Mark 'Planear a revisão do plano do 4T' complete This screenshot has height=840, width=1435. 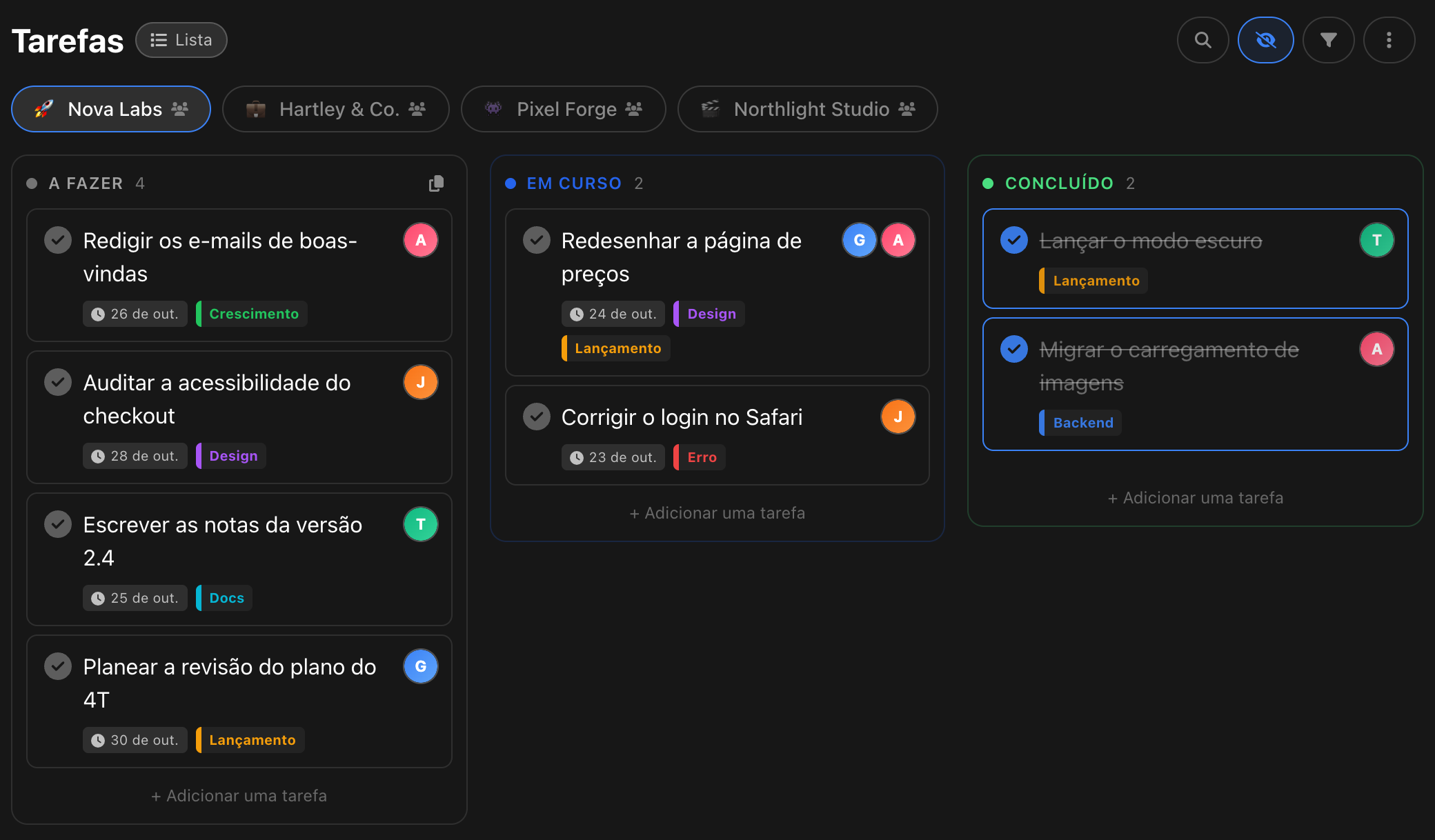coord(58,666)
